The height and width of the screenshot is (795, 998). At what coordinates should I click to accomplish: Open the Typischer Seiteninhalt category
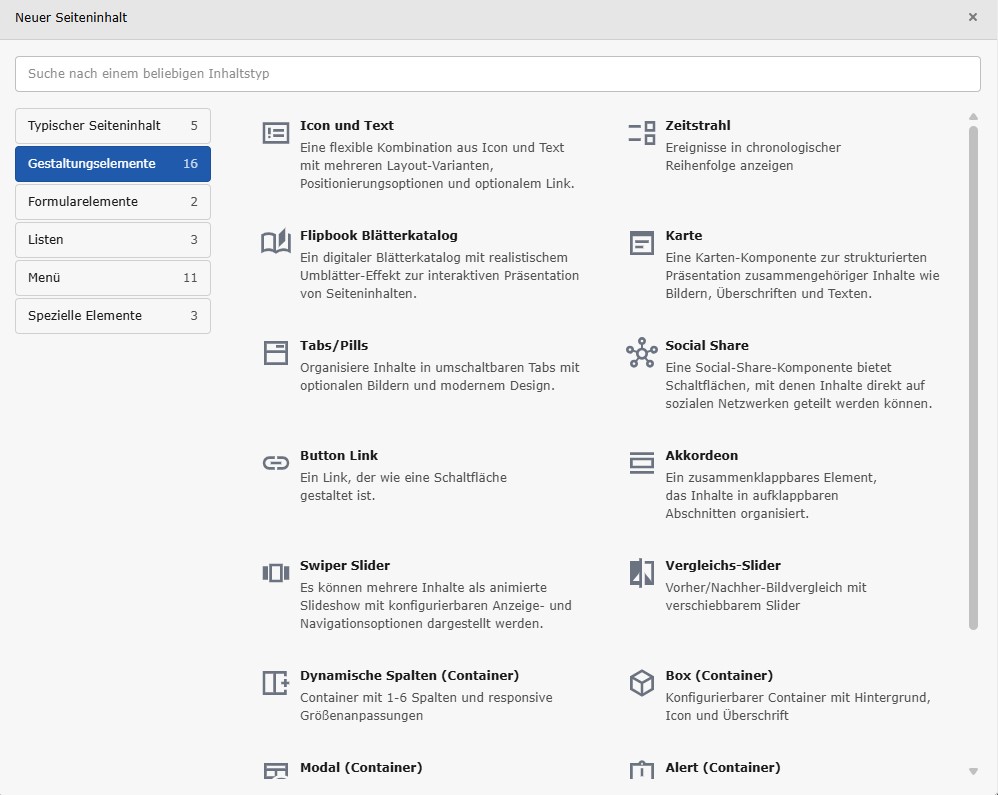pos(113,126)
